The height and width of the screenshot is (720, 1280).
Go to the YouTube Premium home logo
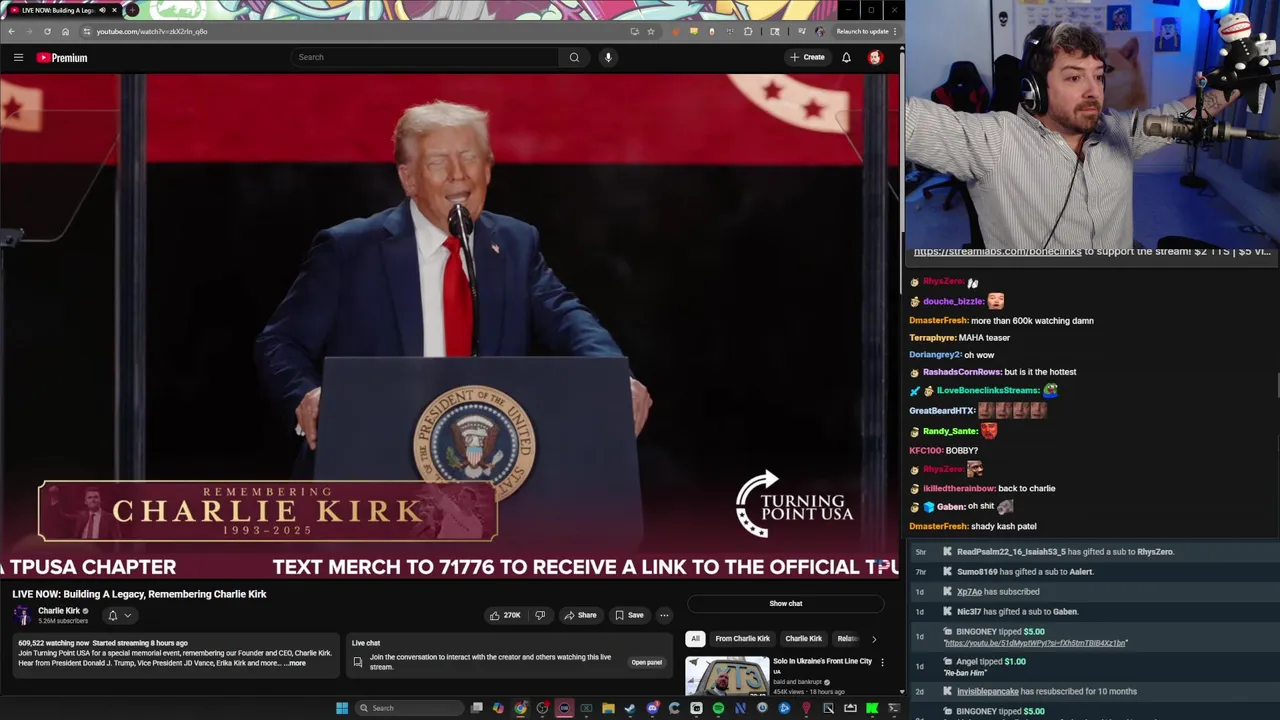62,57
